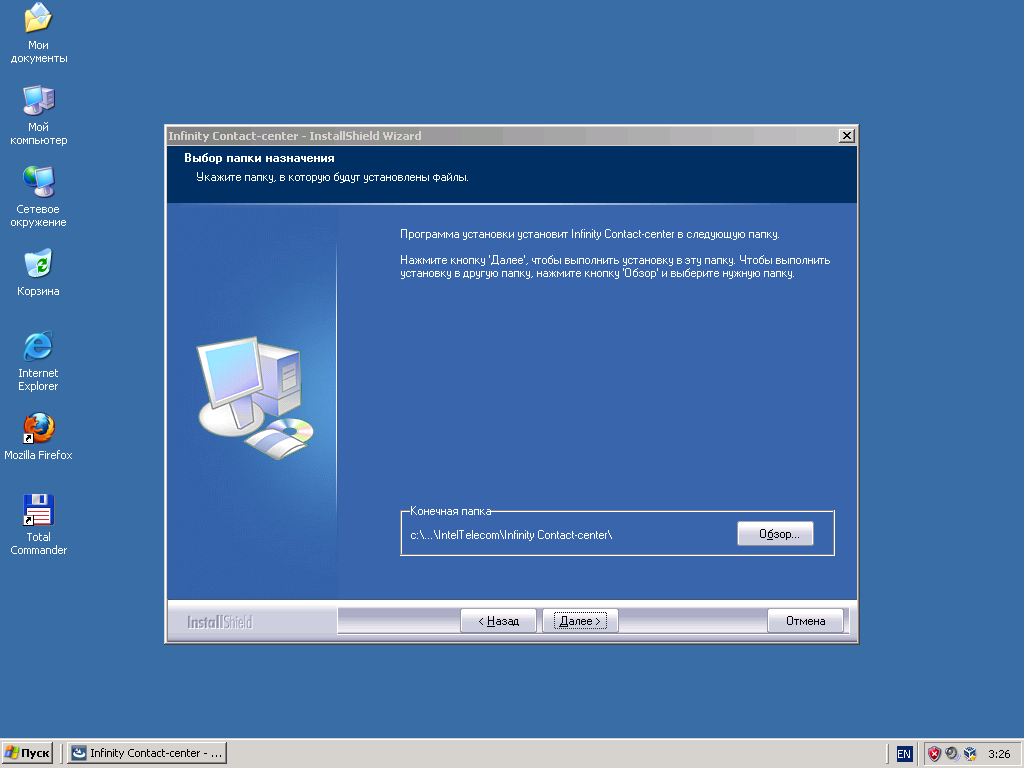
Task: Open the Пуск start menu
Action: click(27, 753)
